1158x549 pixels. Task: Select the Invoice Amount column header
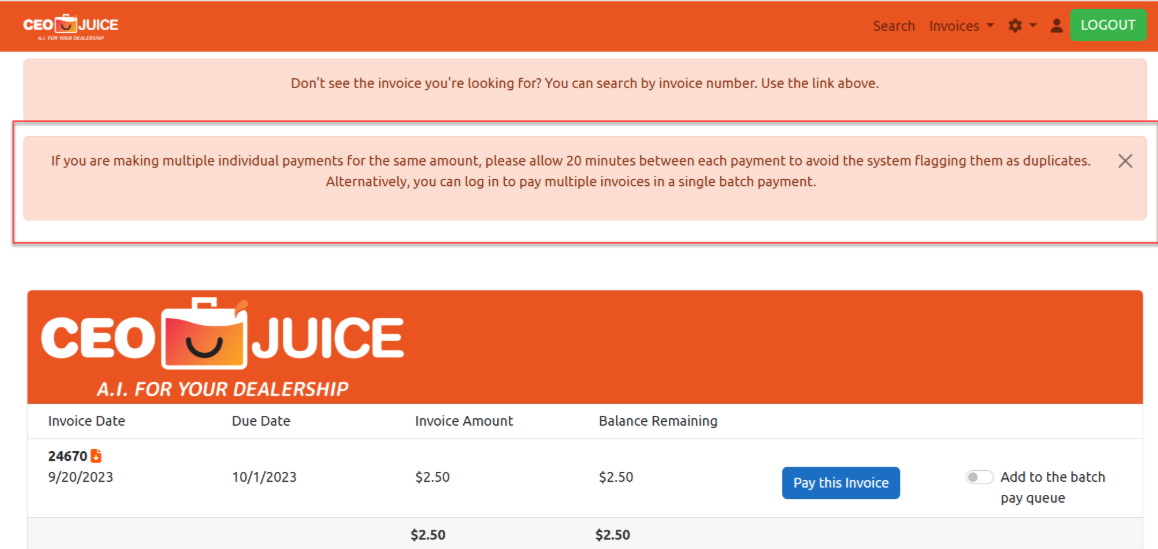point(464,421)
